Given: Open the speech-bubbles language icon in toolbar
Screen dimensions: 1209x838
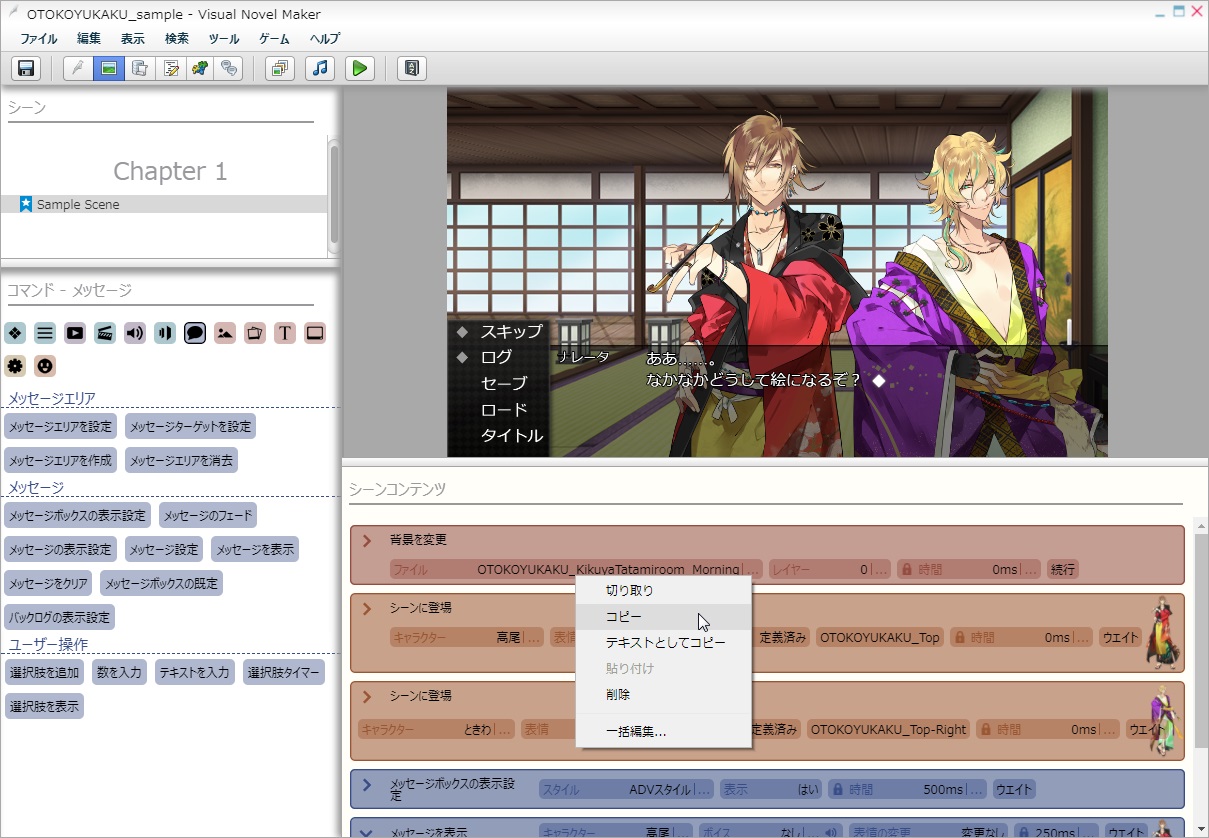Looking at the screenshot, I should coord(230,68).
